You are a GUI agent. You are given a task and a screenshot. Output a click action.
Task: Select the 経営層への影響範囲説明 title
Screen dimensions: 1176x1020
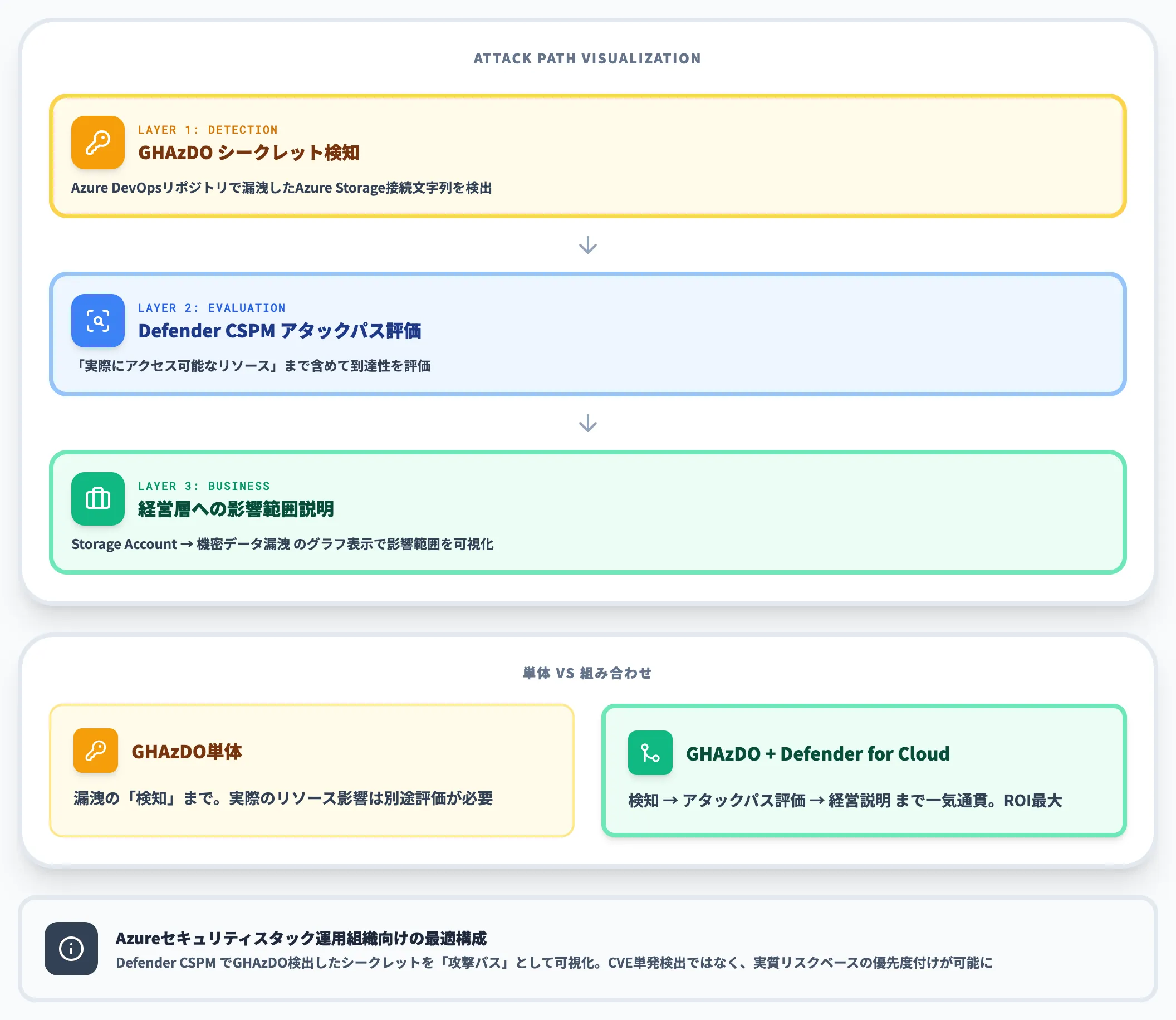tap(236, 509)
